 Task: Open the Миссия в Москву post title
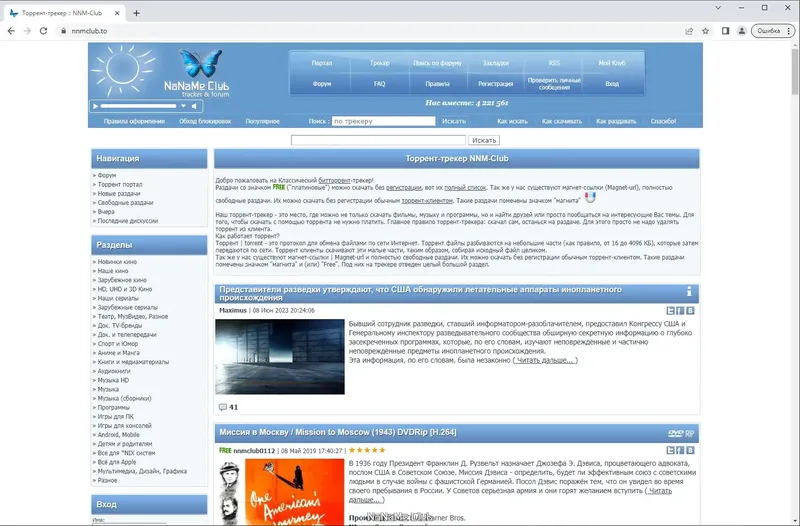[338, 432]
